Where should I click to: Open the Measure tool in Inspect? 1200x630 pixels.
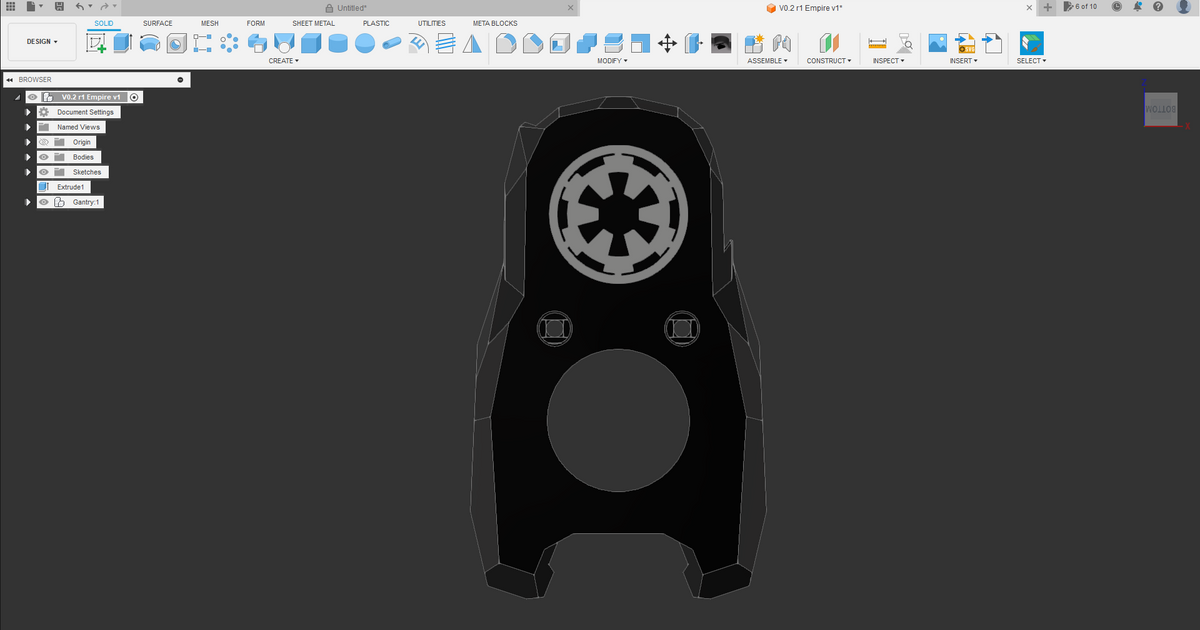pos(877,43)
